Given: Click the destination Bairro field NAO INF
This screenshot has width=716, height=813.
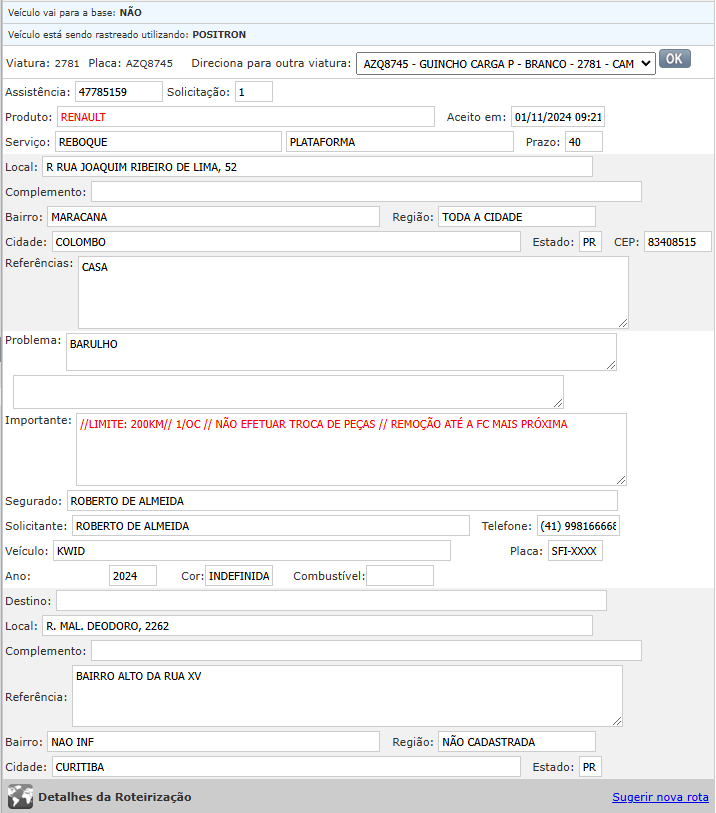Looking at the screenshot, I should pos(214,742).
